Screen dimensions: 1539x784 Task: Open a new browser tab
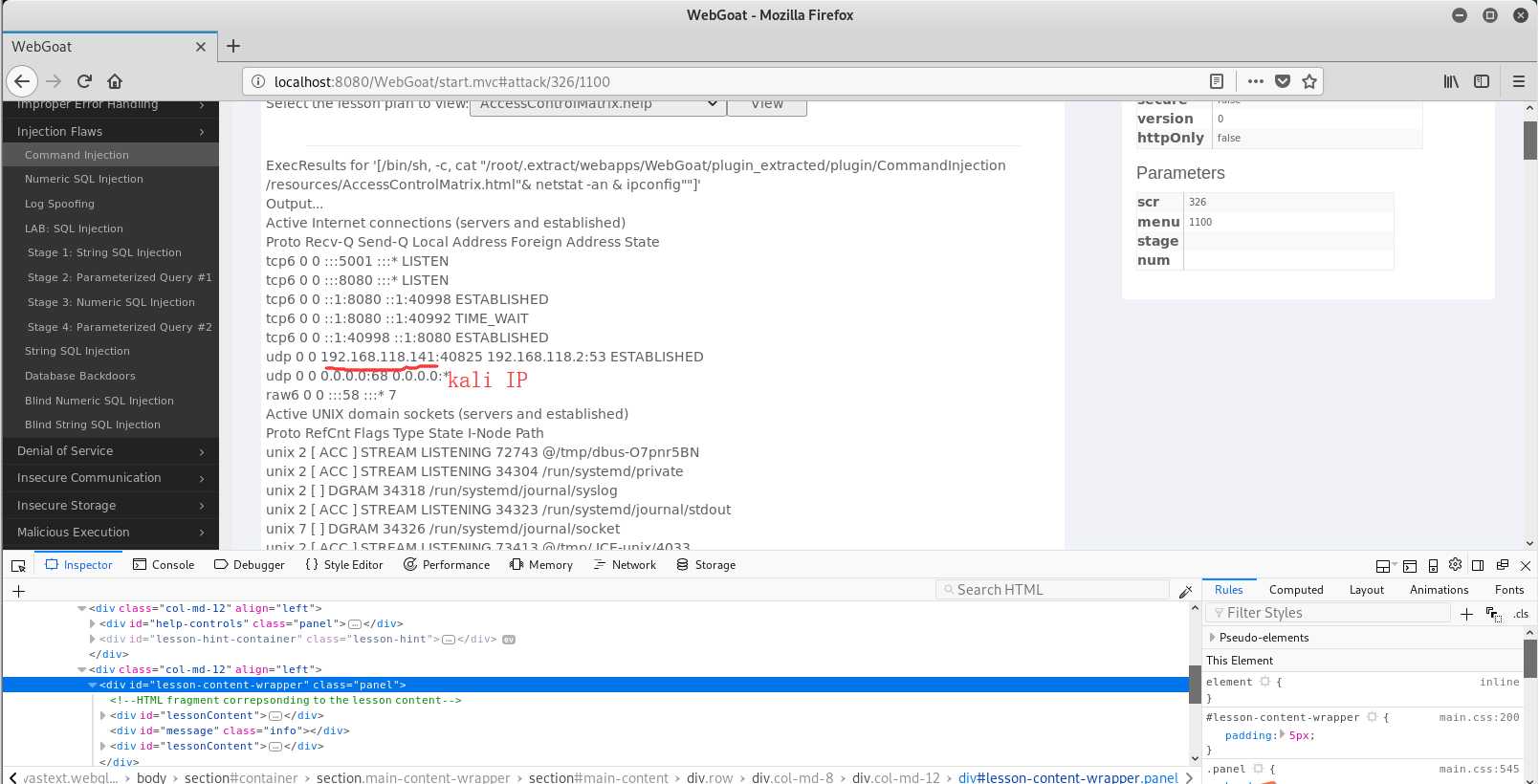coord(233,46)
